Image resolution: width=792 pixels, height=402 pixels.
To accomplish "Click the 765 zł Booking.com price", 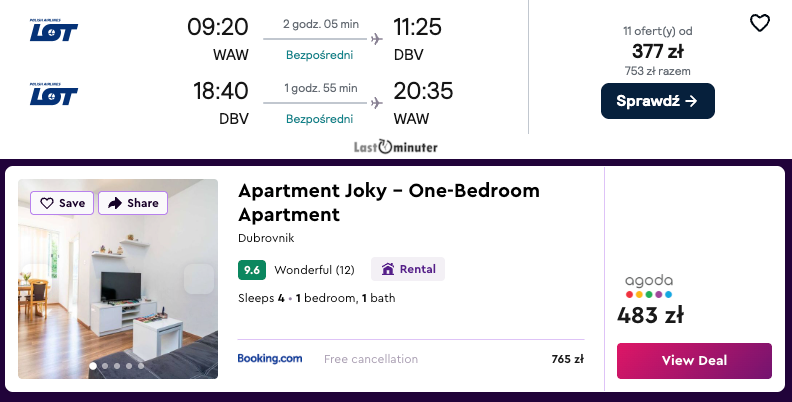I will (567, 359).
